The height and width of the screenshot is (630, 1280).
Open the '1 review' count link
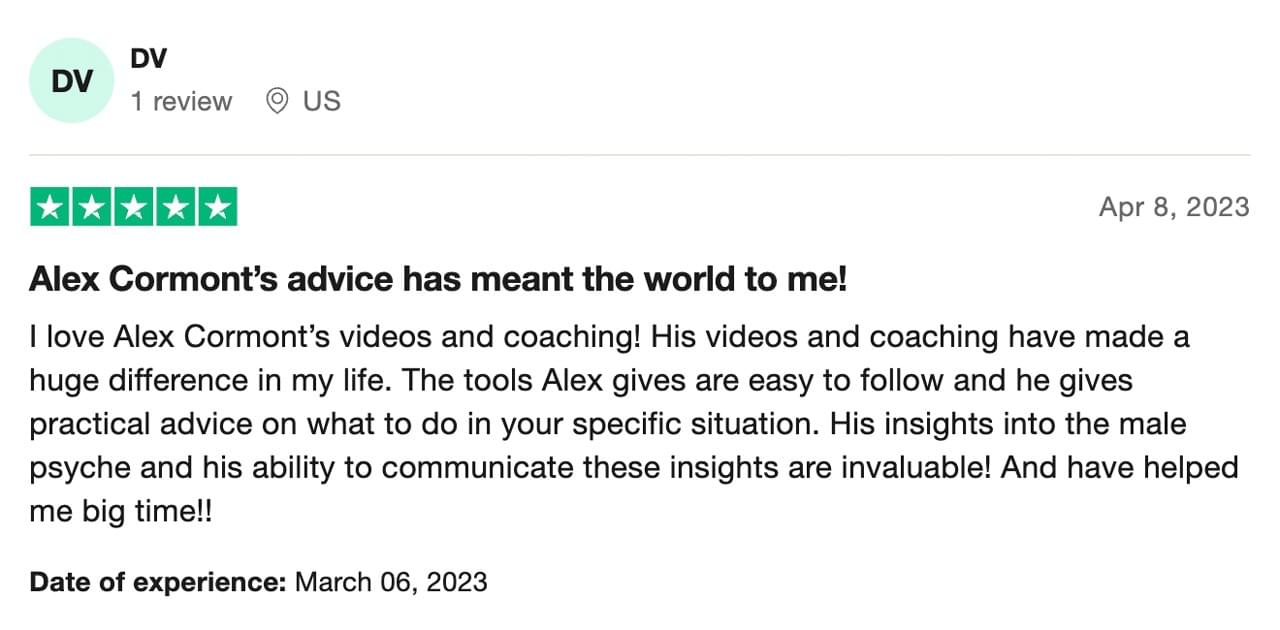[182, 101]
